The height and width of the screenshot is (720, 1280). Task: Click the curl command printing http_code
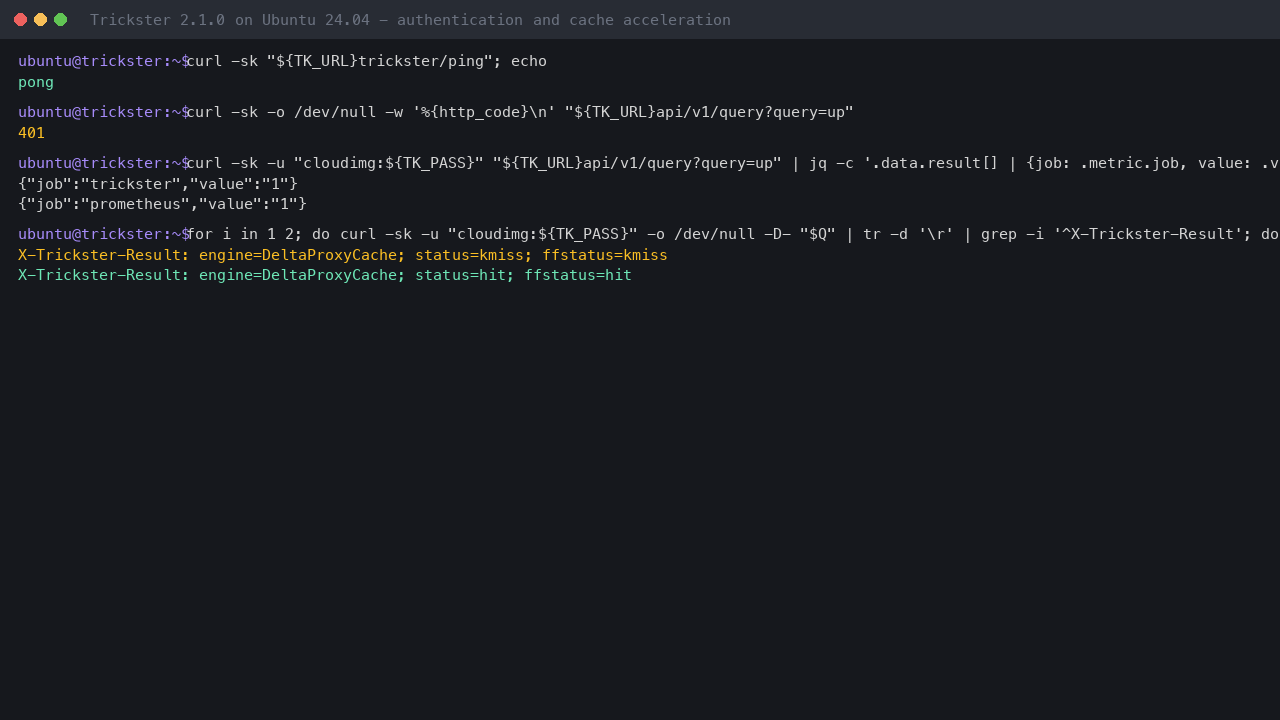(520, 112)
